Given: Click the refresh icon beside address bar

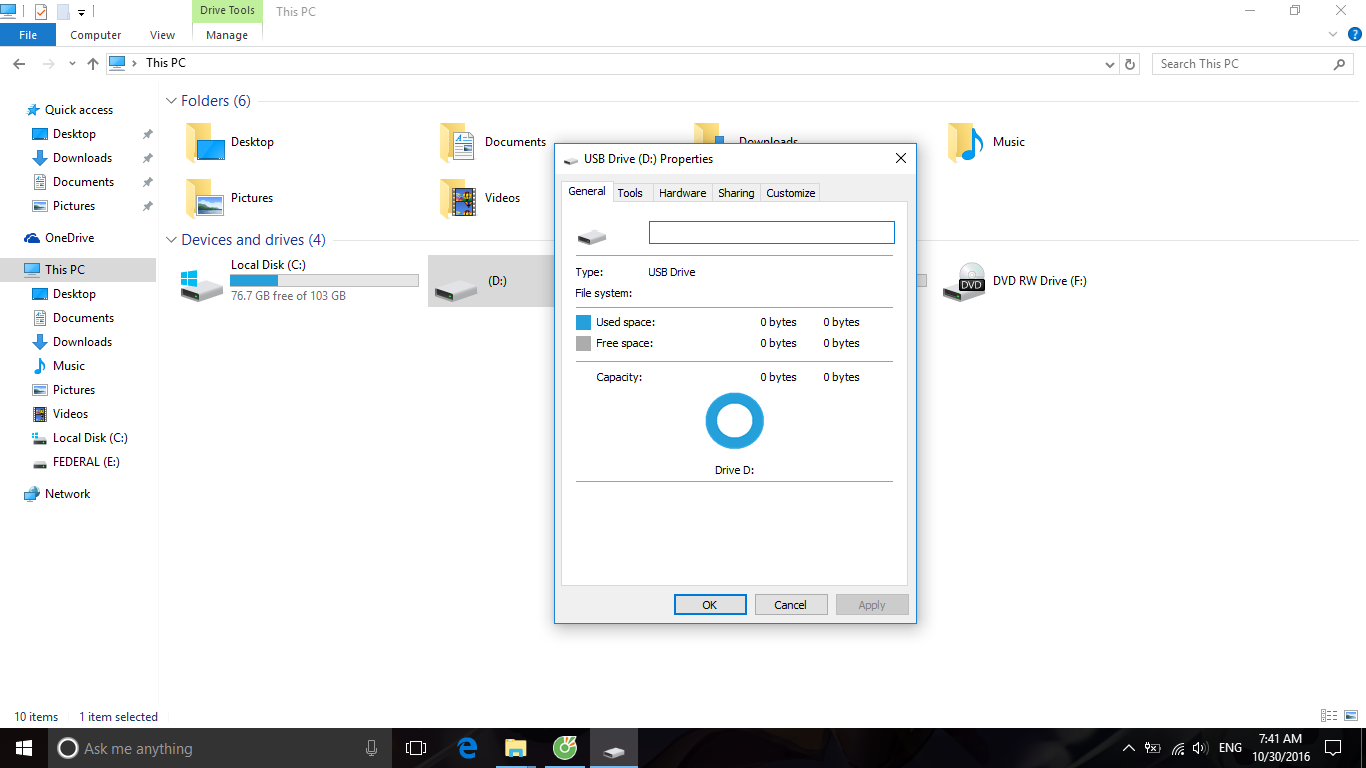Looking at the screenshot, I should click(x=1130, y=64).
